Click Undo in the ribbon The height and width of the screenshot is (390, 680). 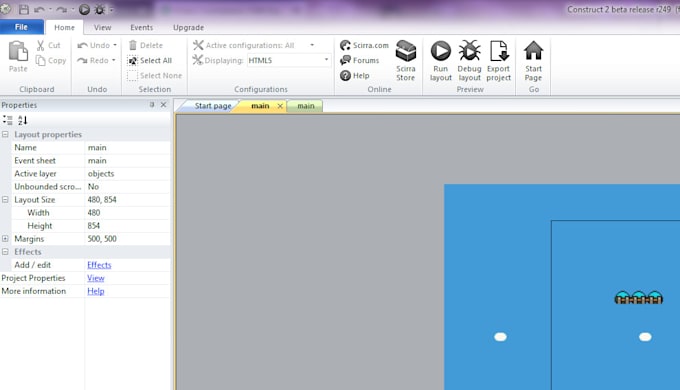pos(94,45)
